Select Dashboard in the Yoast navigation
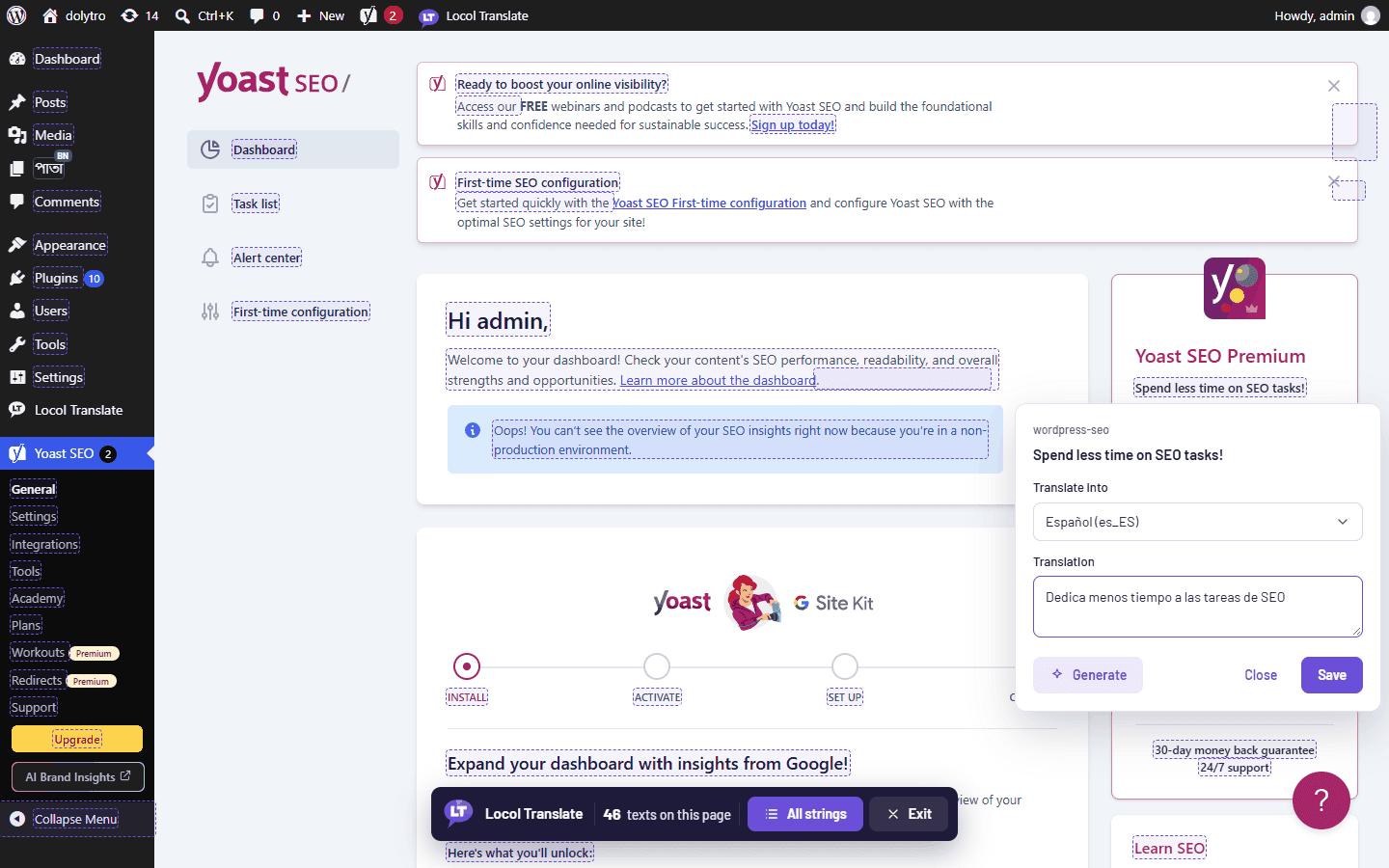1389x868 pixels. pos(293,149)
